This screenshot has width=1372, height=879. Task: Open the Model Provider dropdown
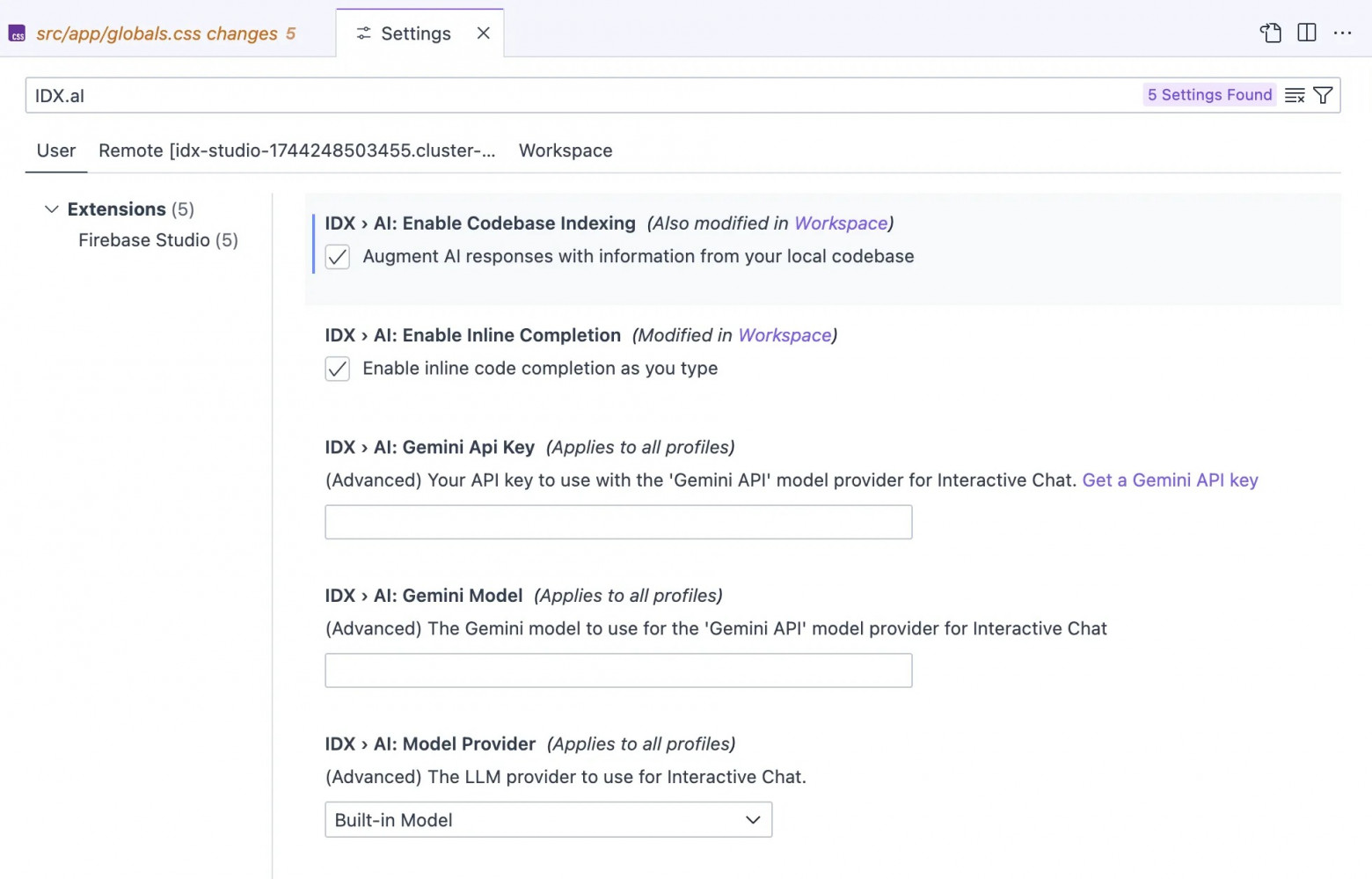pos(548,820)
